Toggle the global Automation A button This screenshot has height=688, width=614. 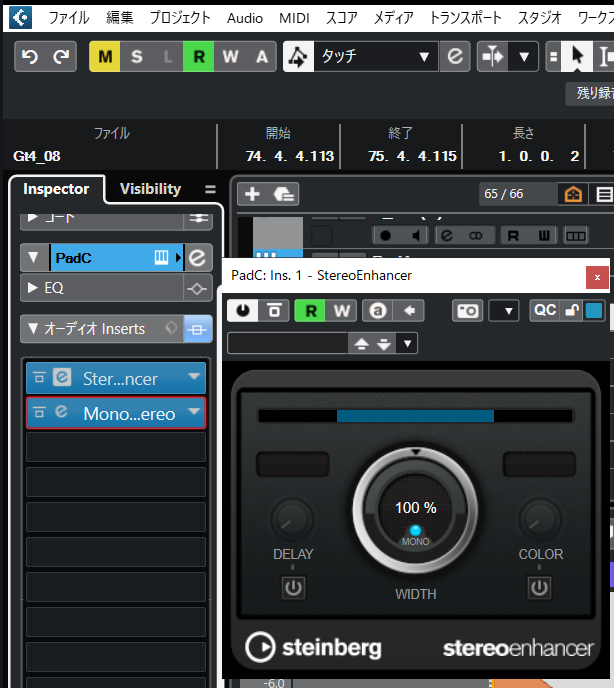(x=262, y=57)
